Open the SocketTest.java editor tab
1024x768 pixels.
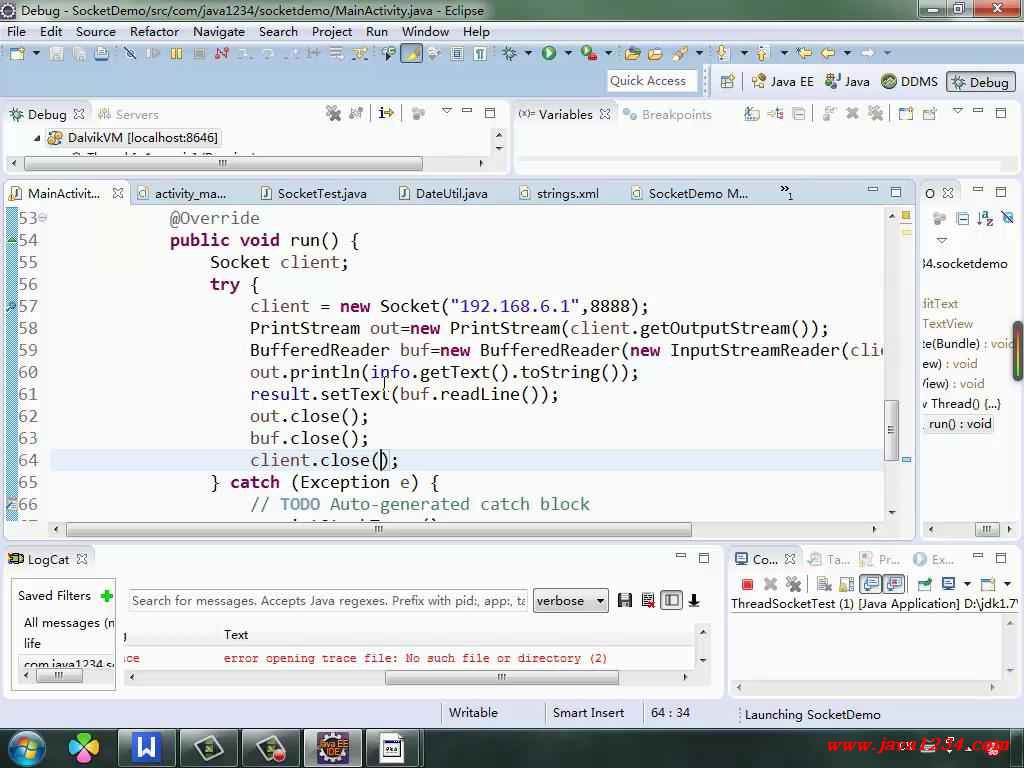click(x=313, y=193)
